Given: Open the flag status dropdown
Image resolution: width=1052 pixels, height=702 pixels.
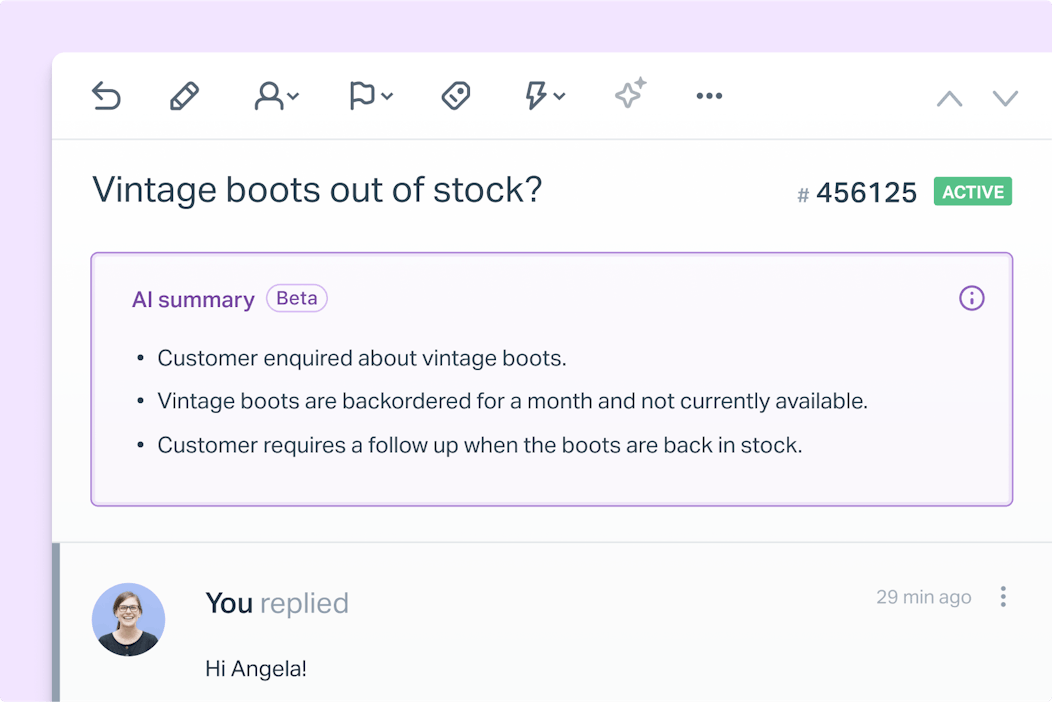Looking at the screenshot, I should (x=370, y=96).
